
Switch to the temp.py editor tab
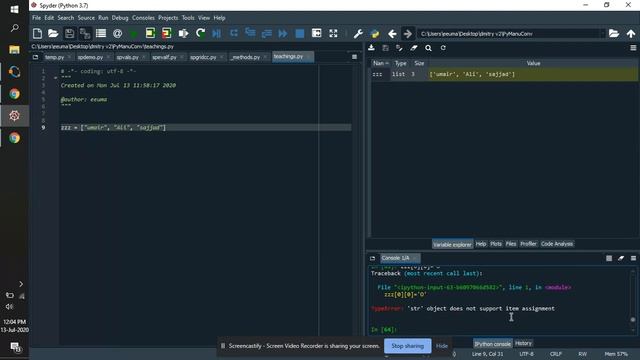[x=54, y=57]
